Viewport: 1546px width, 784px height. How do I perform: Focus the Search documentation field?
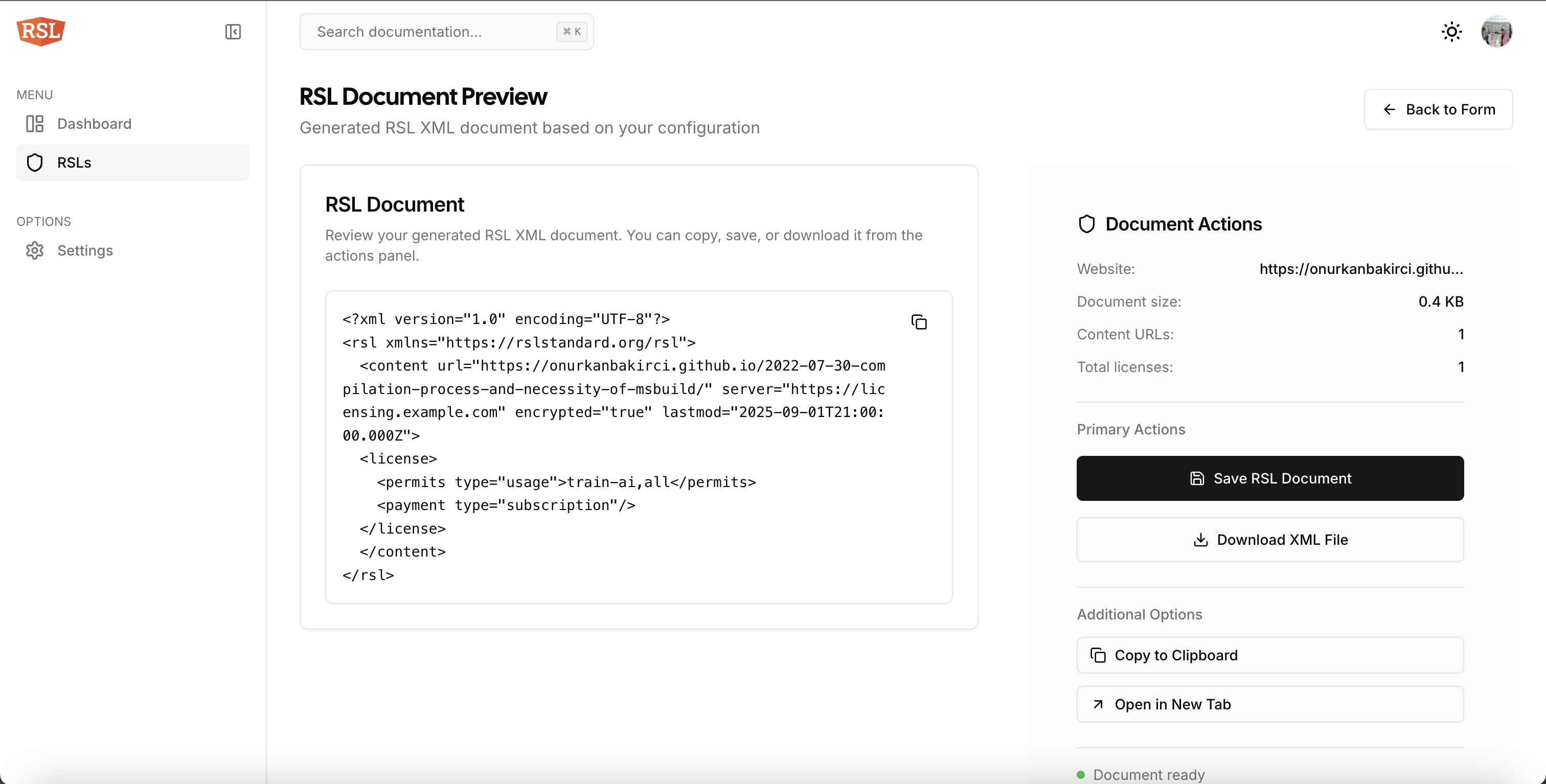[446, 32]
